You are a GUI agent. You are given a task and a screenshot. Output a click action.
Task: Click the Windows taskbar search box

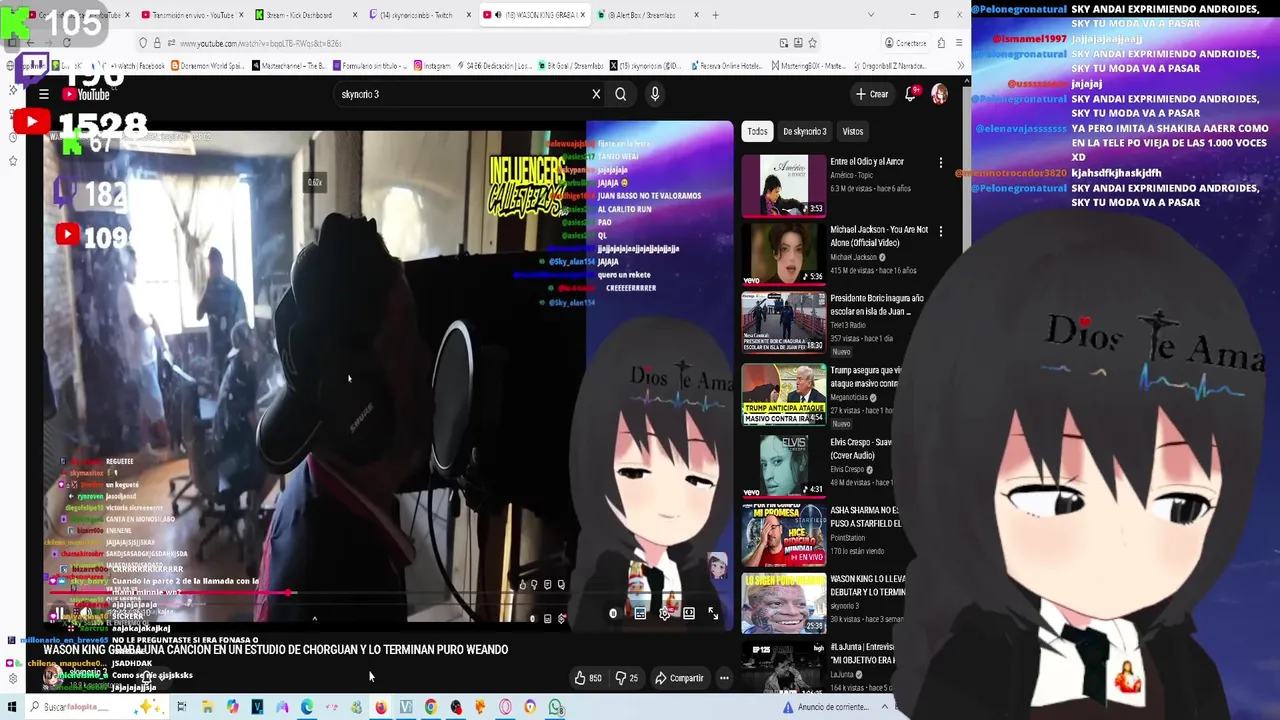click(95, 708)
